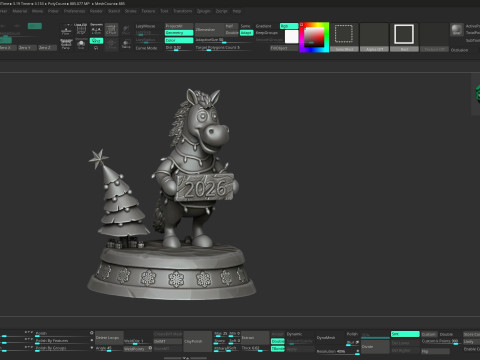Adjust the Polish By Groups slider
This screenshot has width=480, height=360.
(62, 348)
